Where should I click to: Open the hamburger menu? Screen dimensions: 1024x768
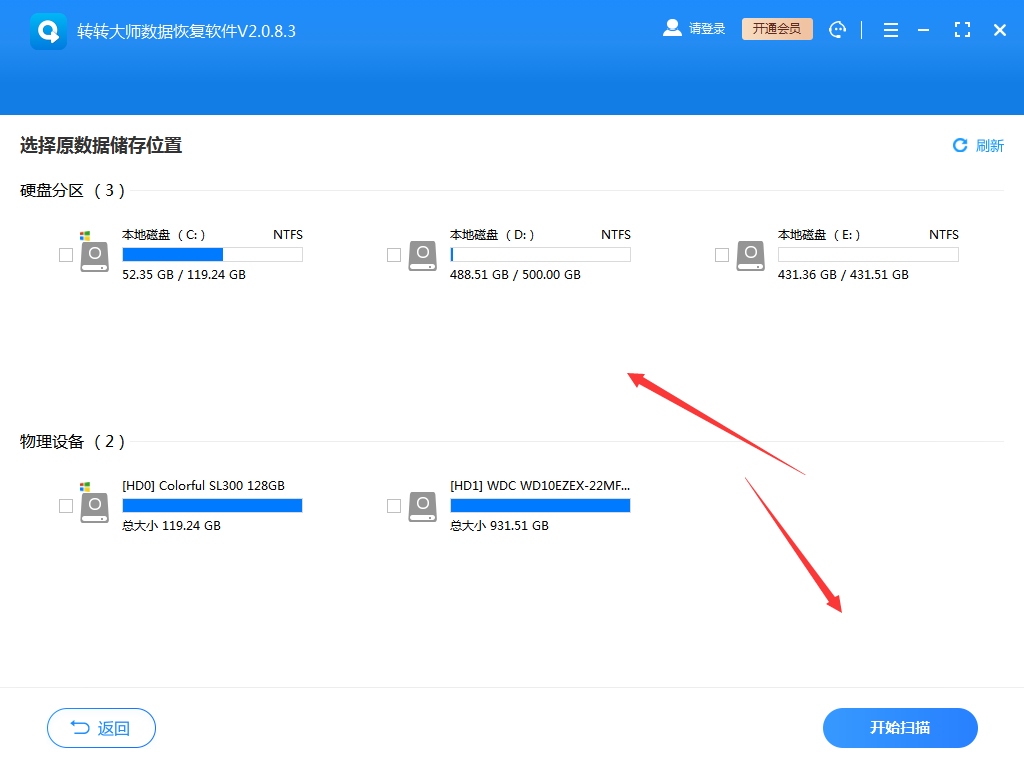coord(890,30)
